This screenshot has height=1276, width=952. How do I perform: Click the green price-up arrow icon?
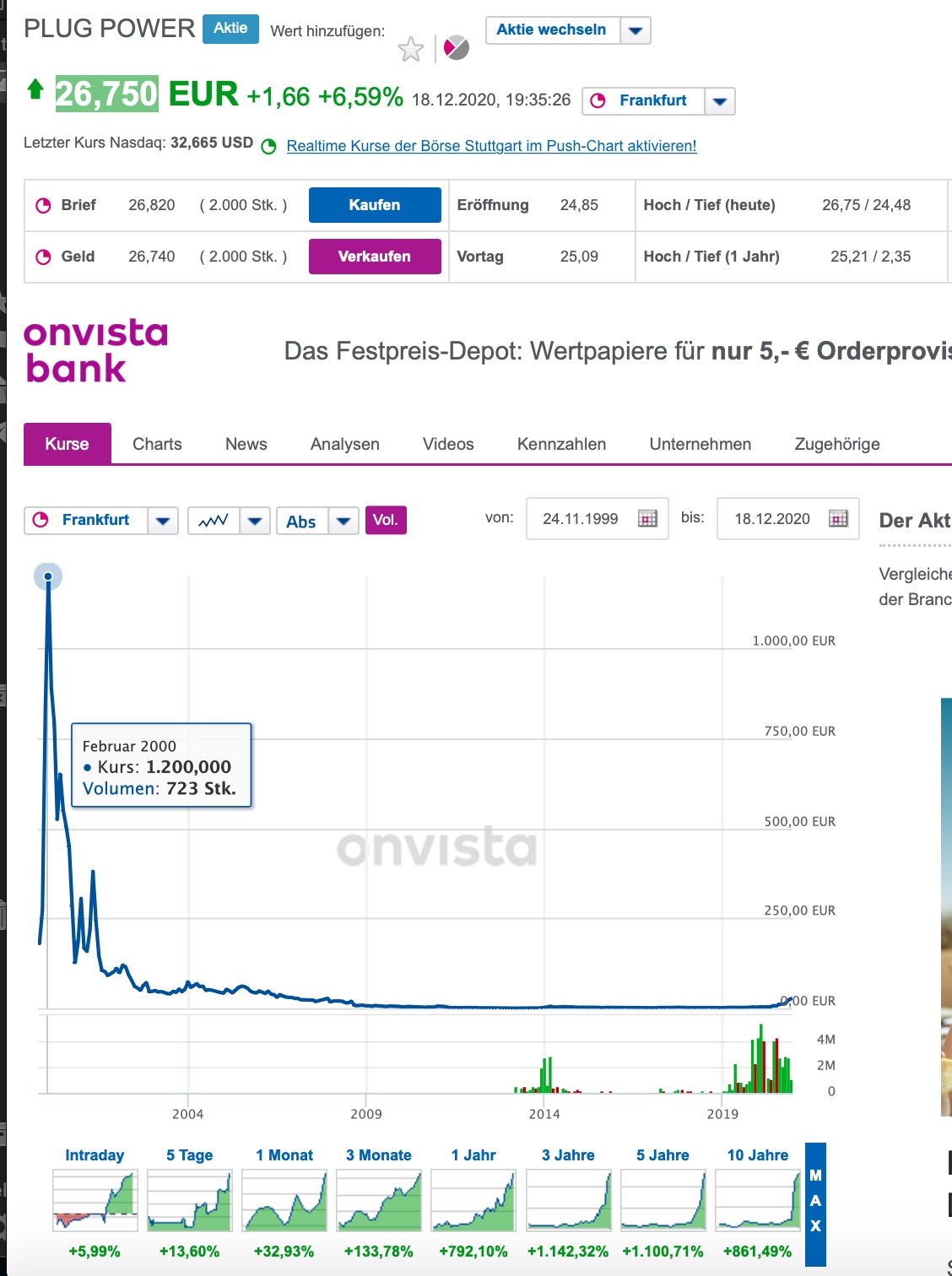tap(35, 89)
